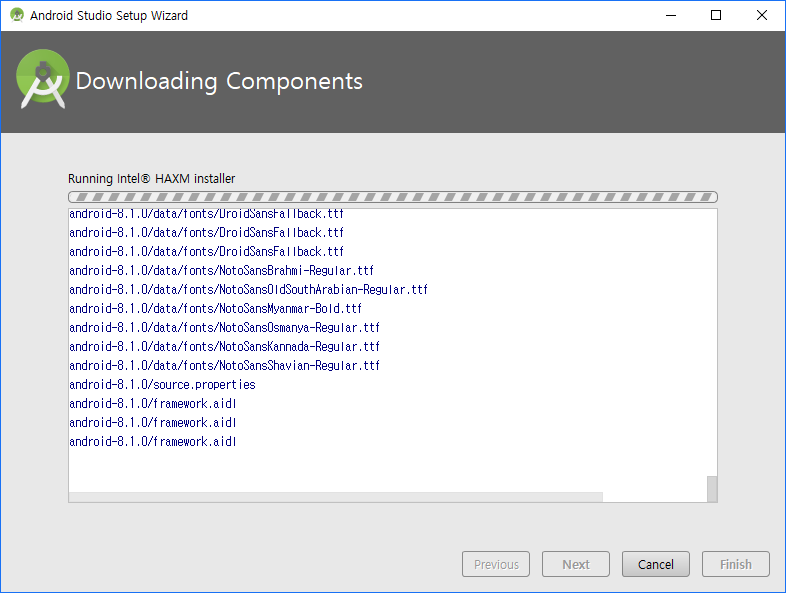Click the disabled Previous button
The height and width of the screenshot is (593, 786).
tap(496, 564)
